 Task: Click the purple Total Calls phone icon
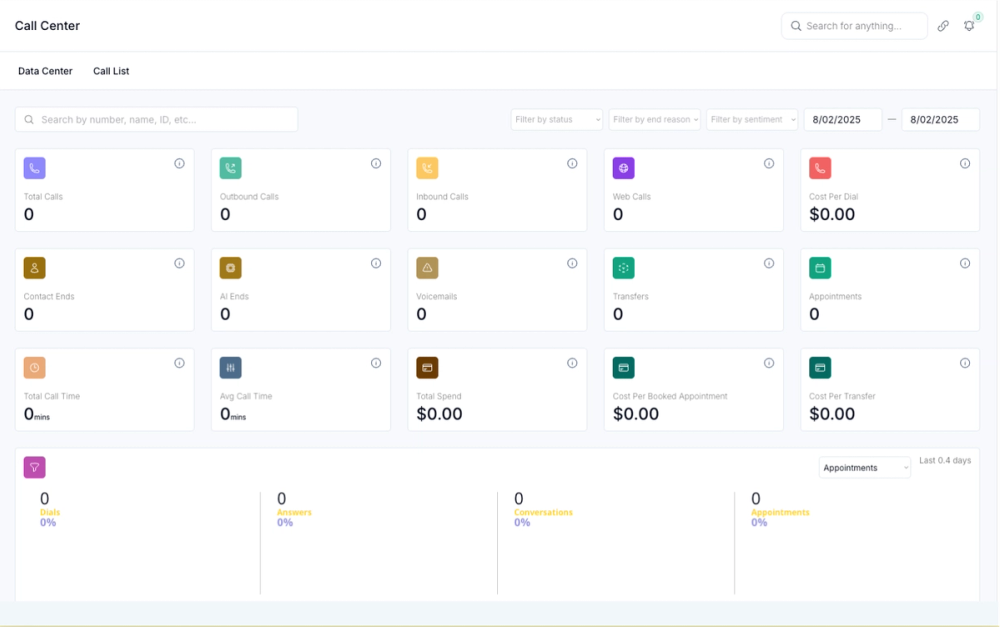click(34, 168)
